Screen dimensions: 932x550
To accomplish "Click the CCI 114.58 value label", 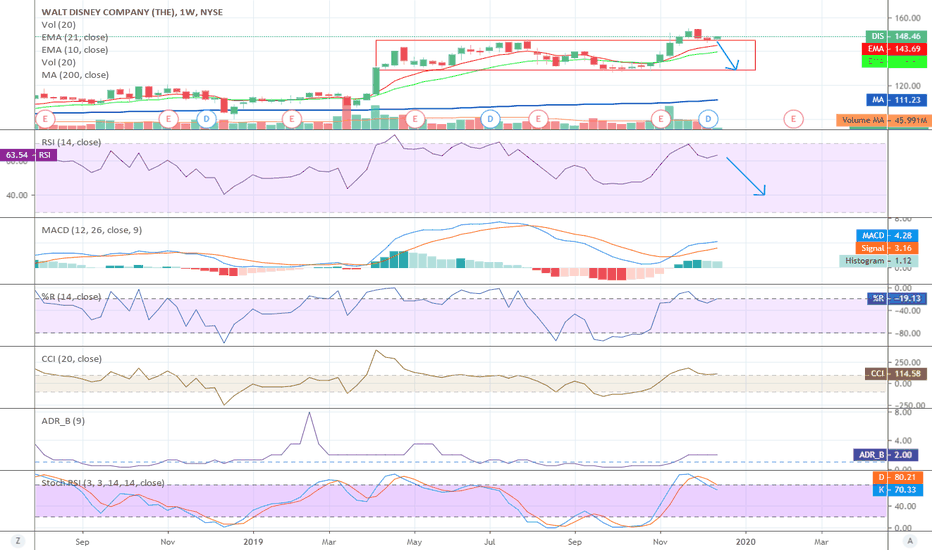I will tap(896, 373).
